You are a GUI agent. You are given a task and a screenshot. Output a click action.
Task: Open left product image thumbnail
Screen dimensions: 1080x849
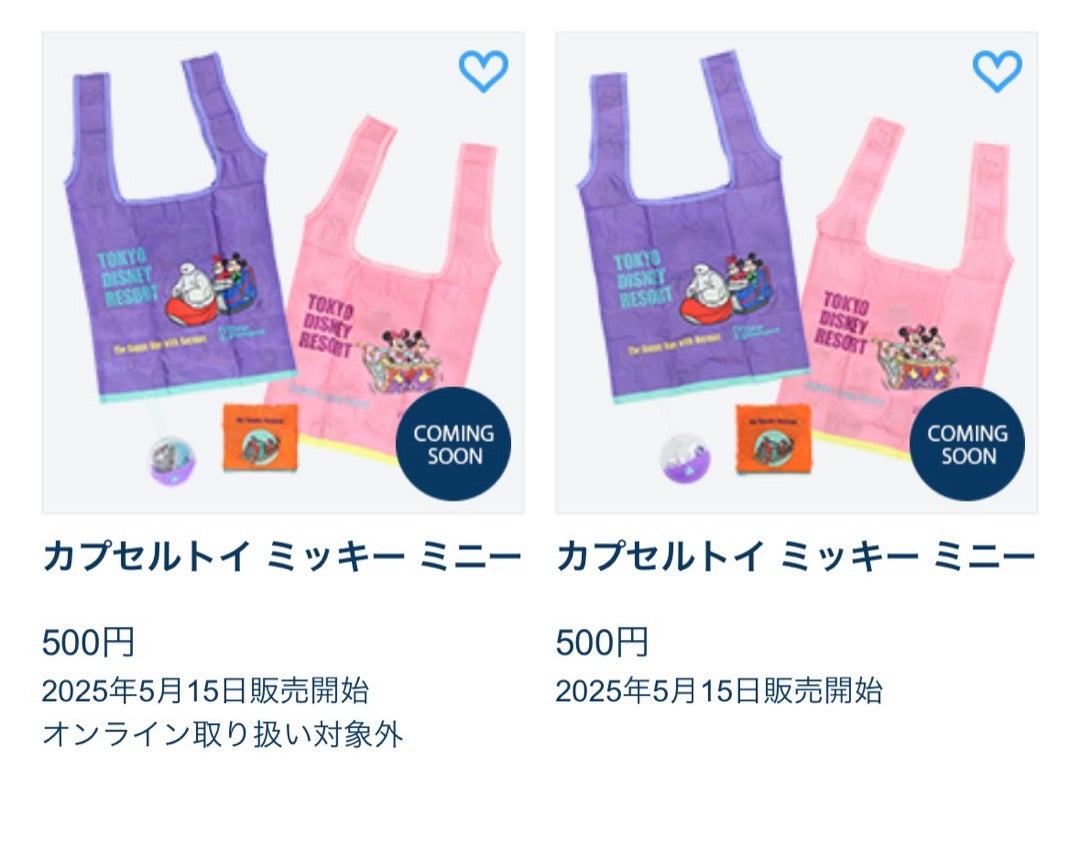tap(283, 273)
